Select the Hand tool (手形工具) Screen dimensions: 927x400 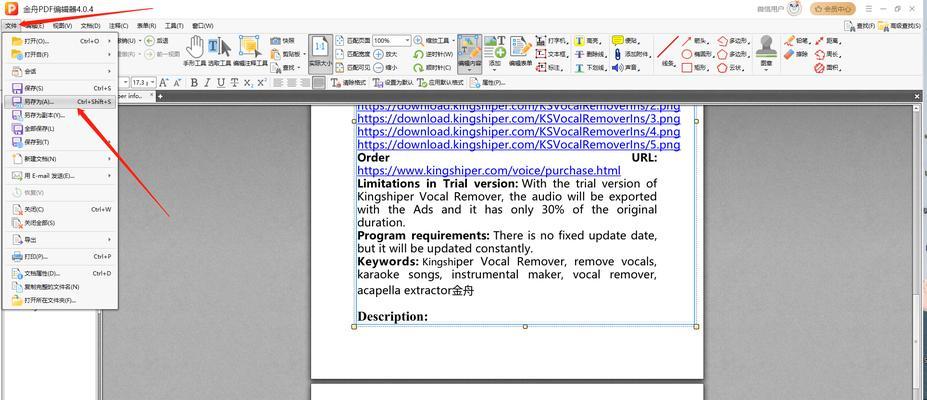(194, 50)
